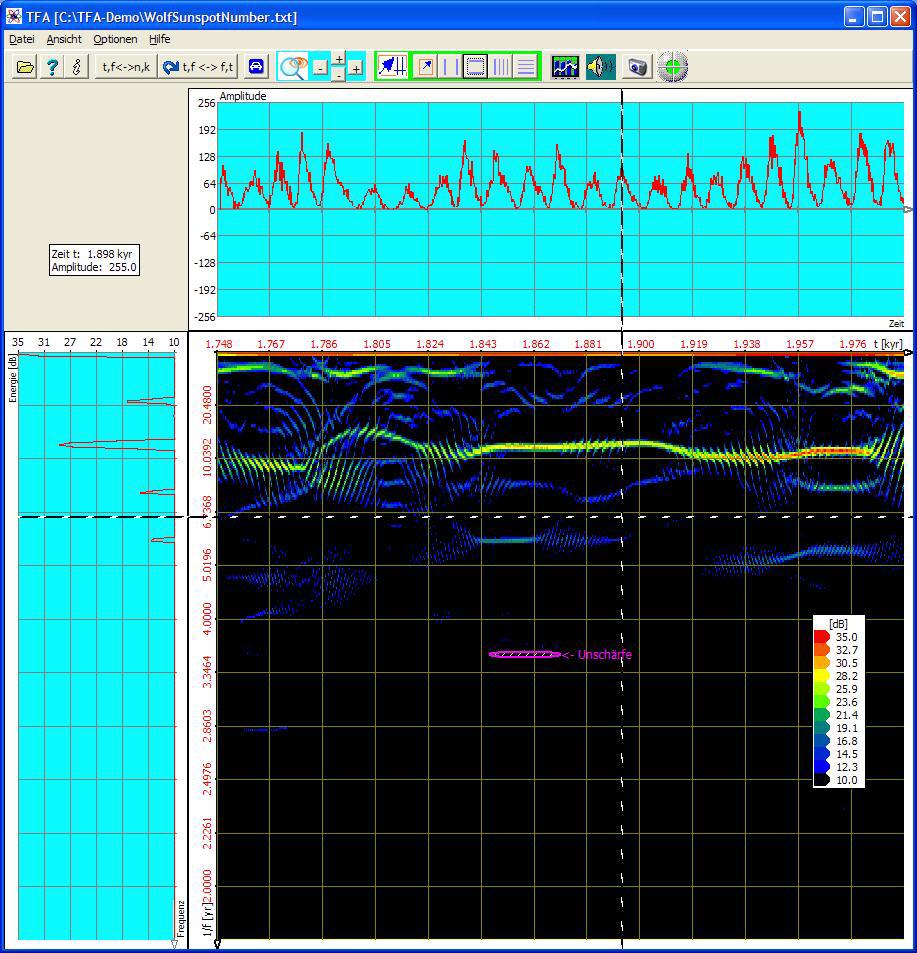The height and width of the screenshot is (953, 917).
Task: Click the red 35.0 dB legend color
Action: pos(822,637)
